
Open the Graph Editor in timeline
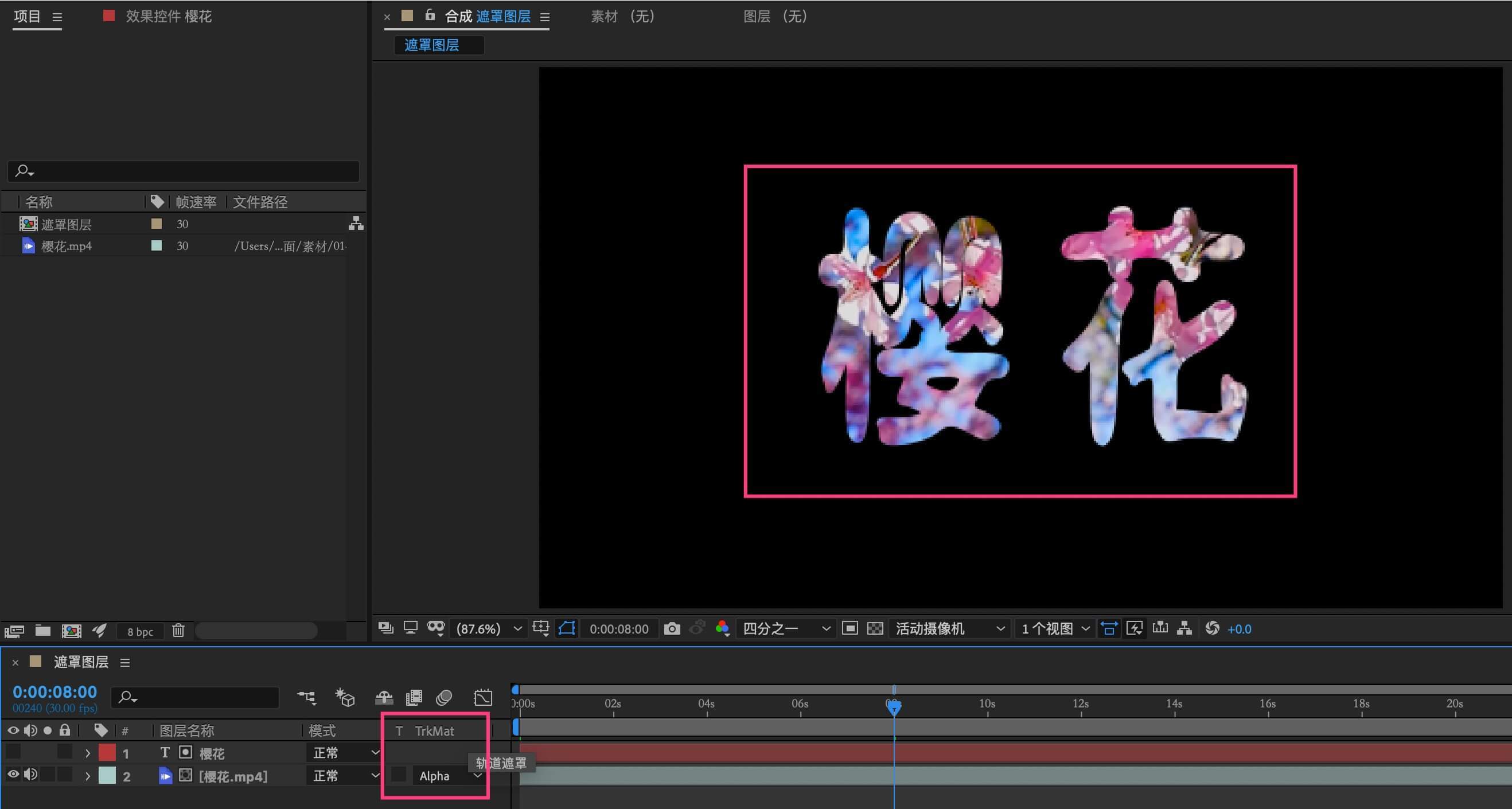tap(482, 697)
